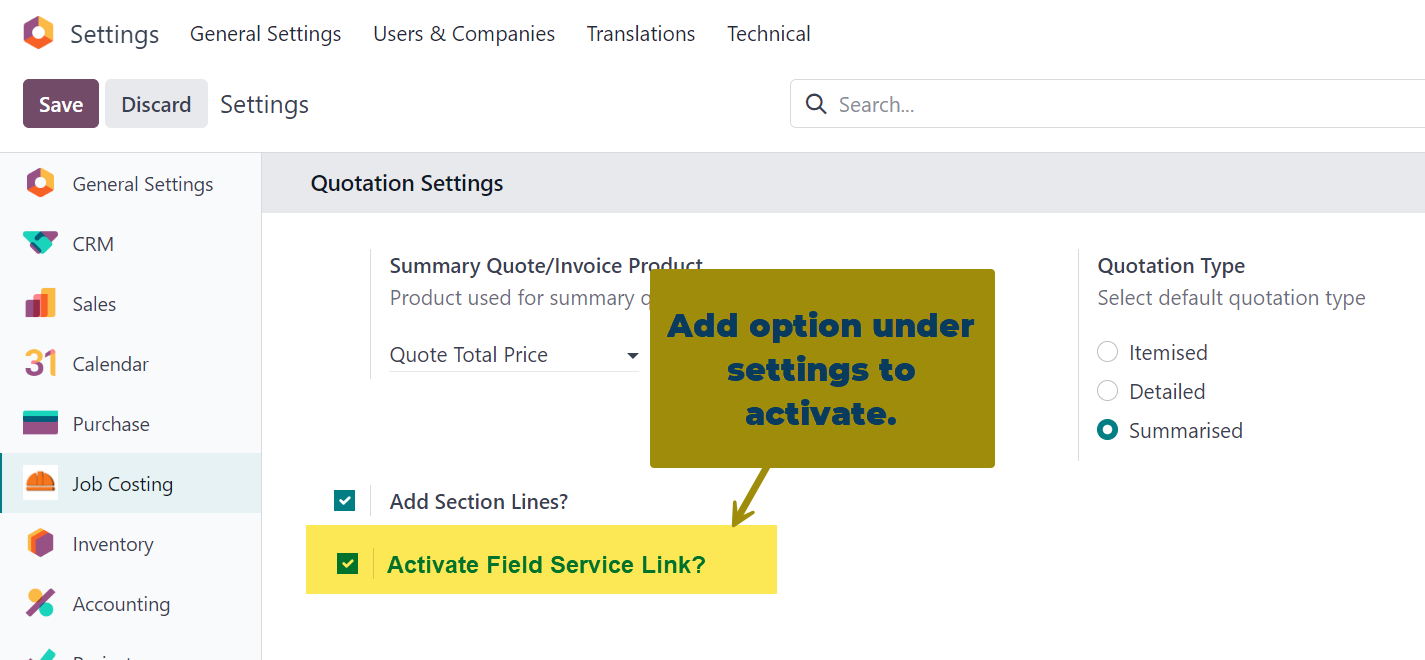The image size is (1425, 660).
Task: Open the Purchase card icon
Action: [40, 424]
